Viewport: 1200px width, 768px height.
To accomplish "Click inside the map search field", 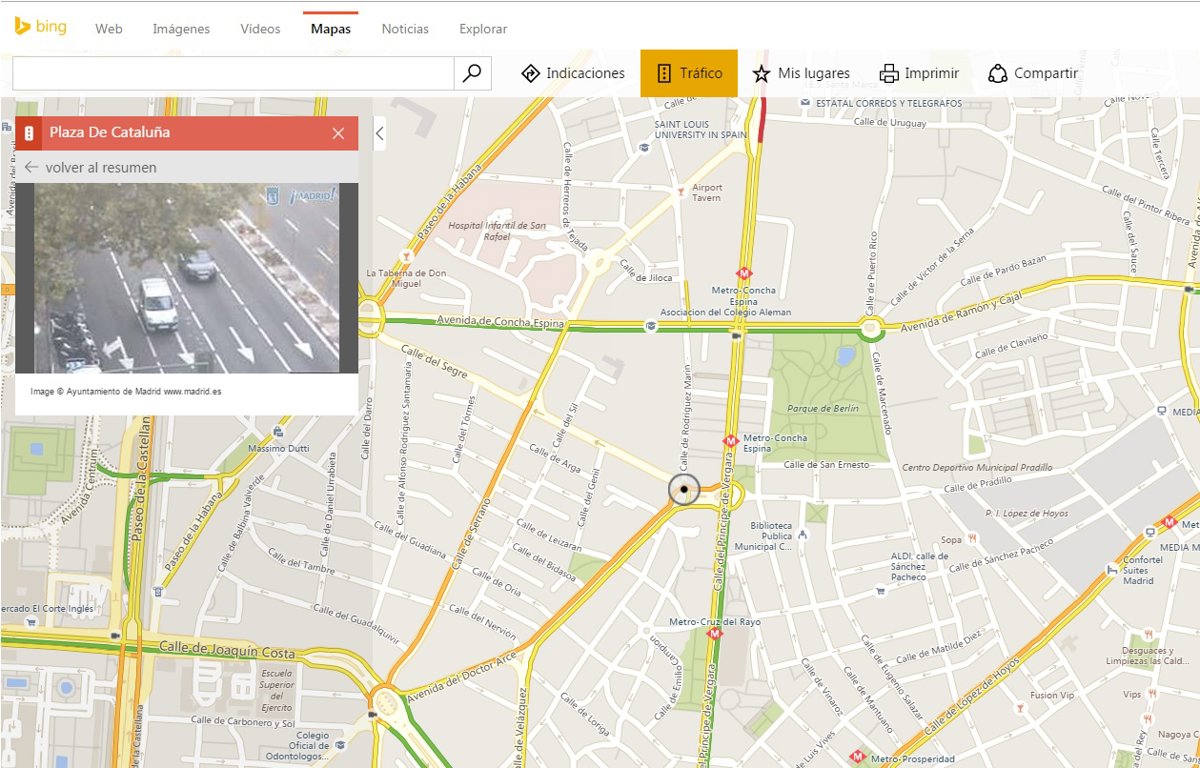I will tap(230, 72).
